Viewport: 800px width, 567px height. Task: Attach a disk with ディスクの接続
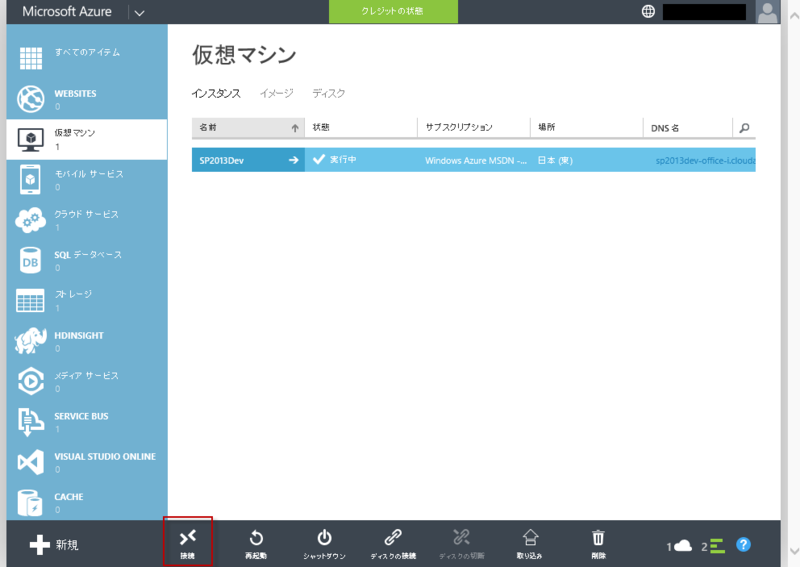(393, 544)
